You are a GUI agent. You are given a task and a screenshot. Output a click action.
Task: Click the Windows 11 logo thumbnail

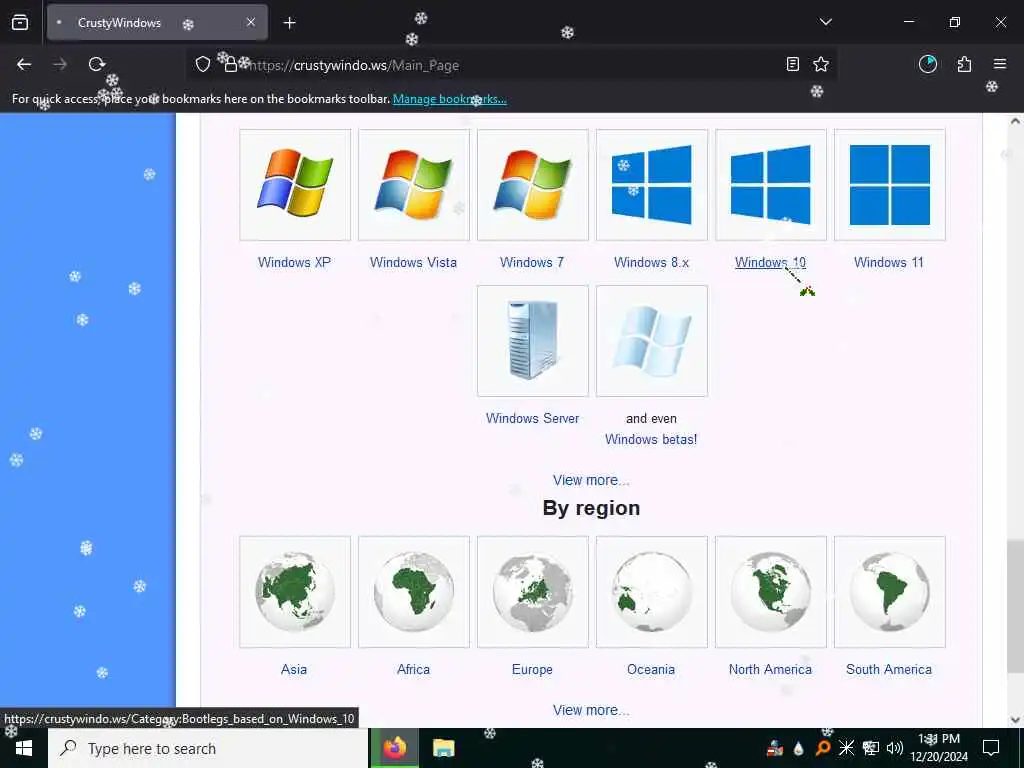pos(889,185)
